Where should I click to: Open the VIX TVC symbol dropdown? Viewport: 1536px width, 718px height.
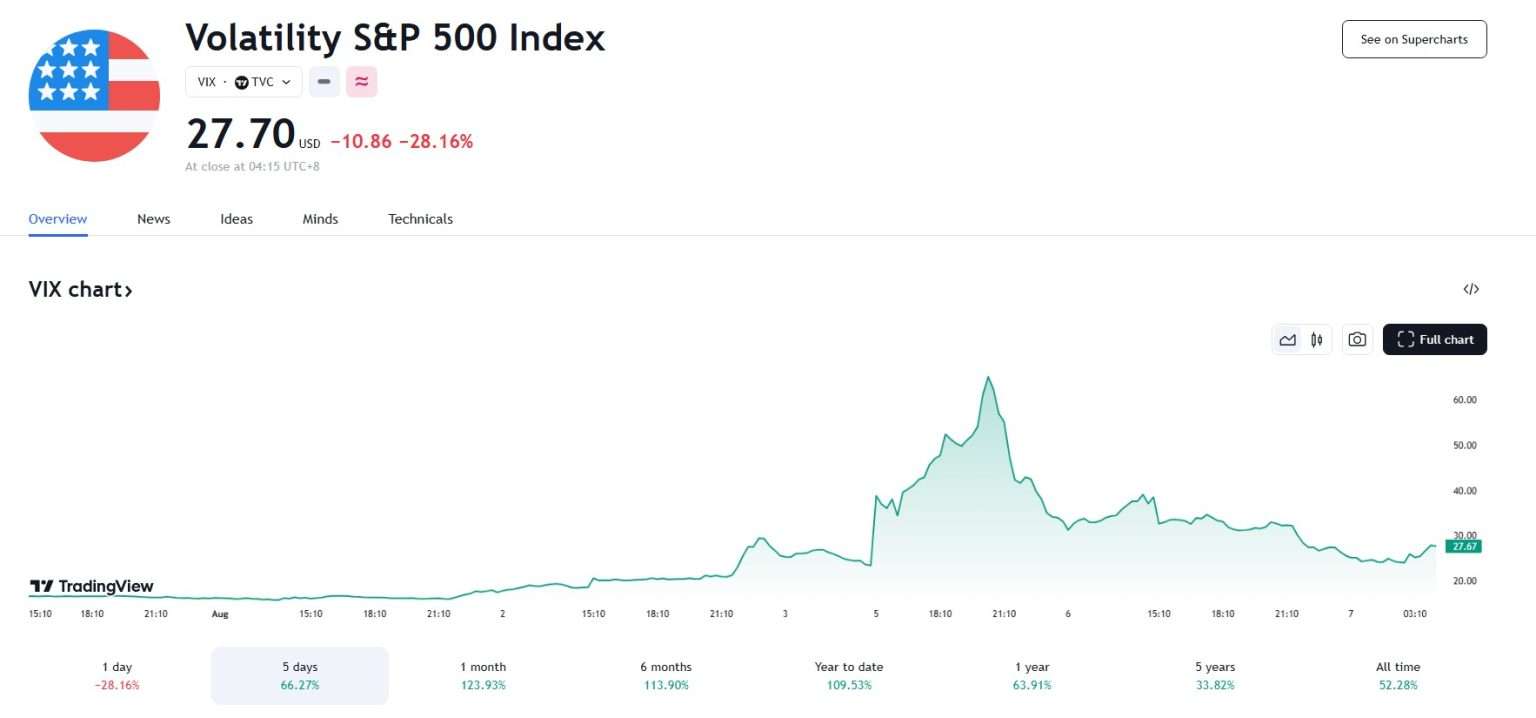point(243,82)
